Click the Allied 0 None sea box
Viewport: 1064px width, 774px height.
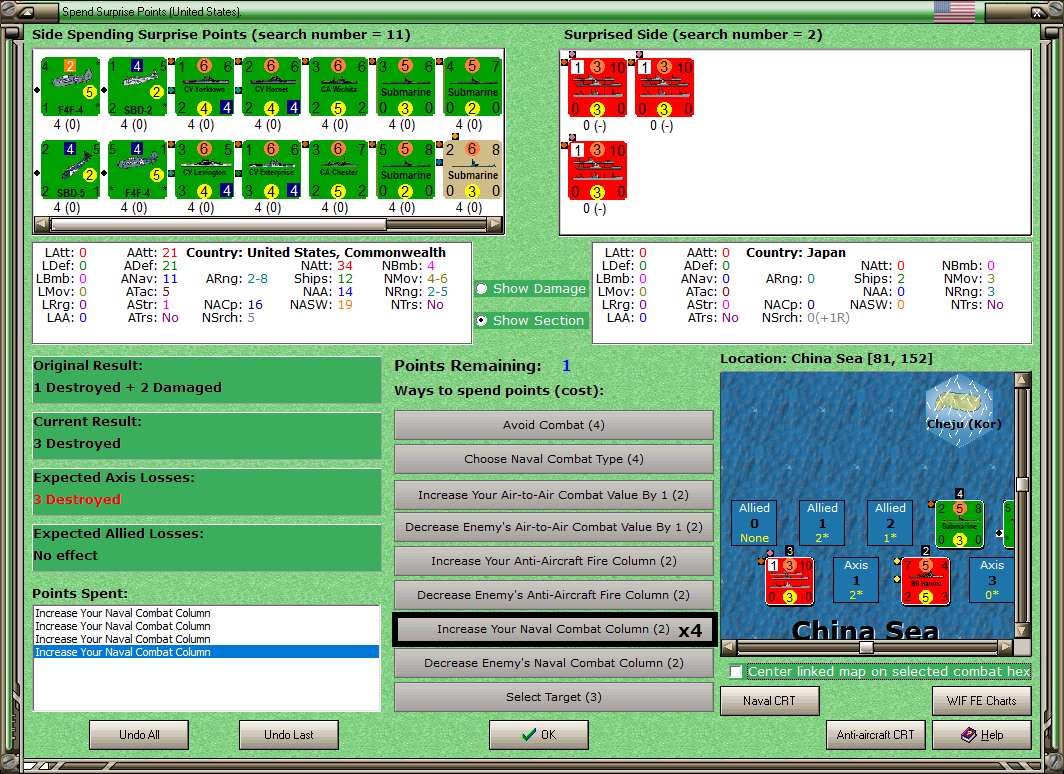tap(754, 523)
